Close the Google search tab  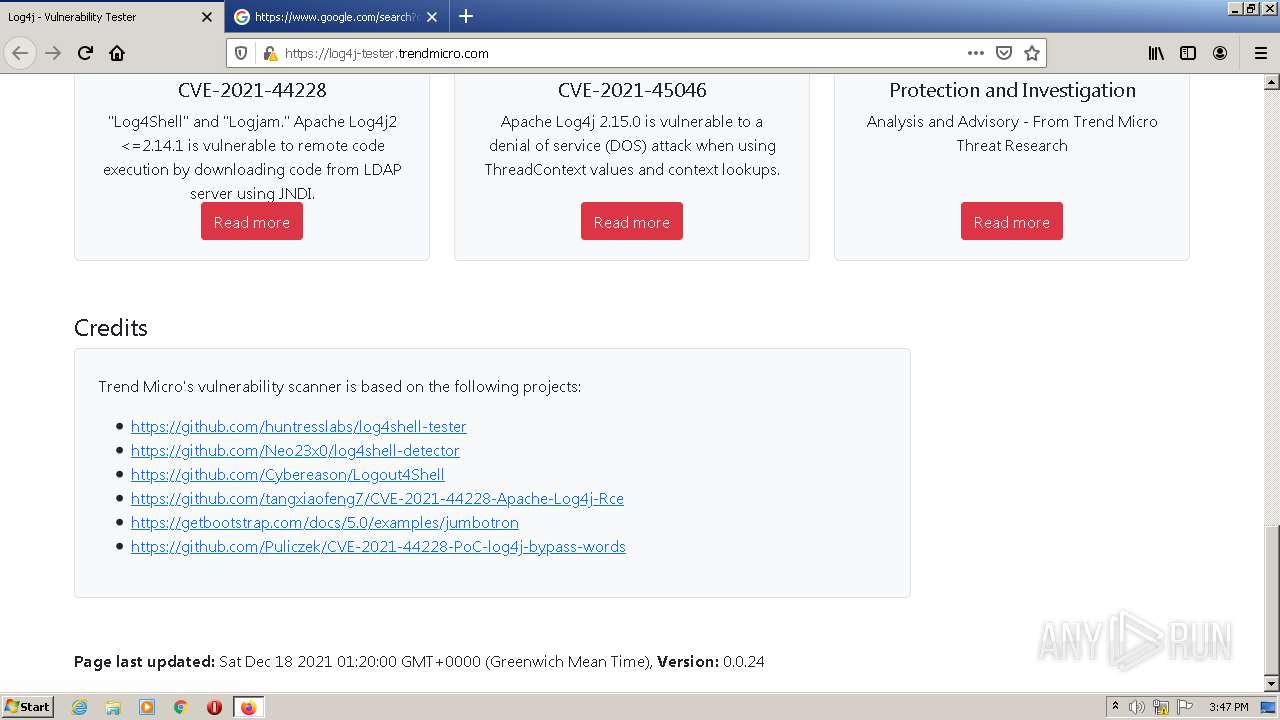click(432, 17)
